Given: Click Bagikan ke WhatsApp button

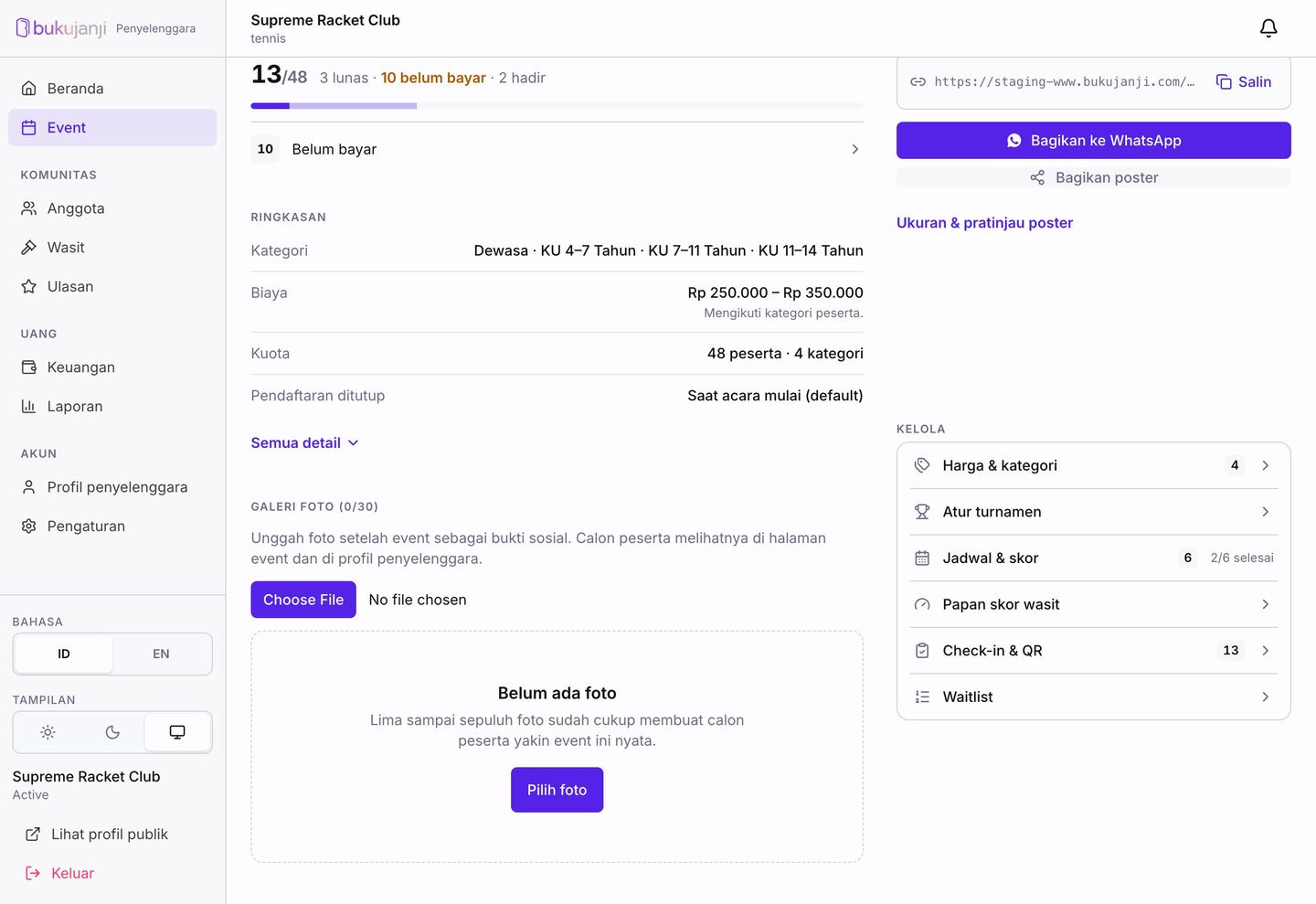Looking at the screenshot, I should pos(1094,141).
